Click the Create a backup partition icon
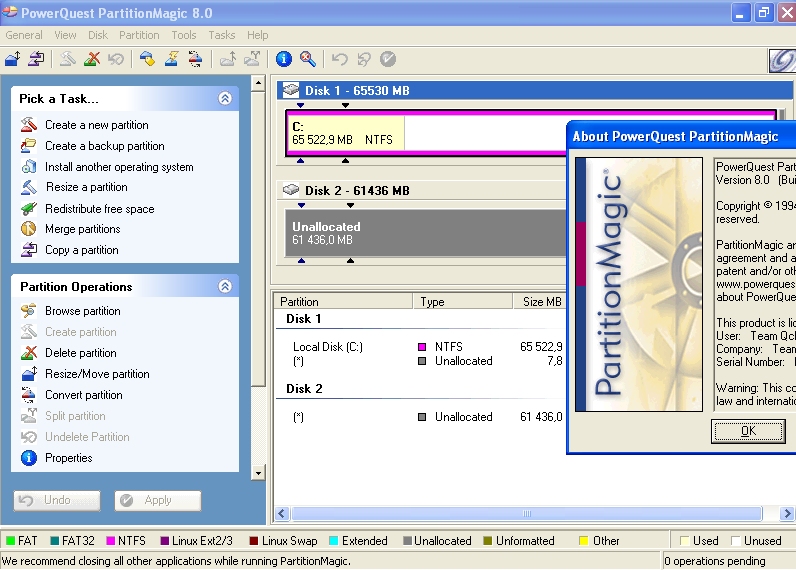Screen dimensions: 796x570 pyautogui.click(x=28, y=146)
